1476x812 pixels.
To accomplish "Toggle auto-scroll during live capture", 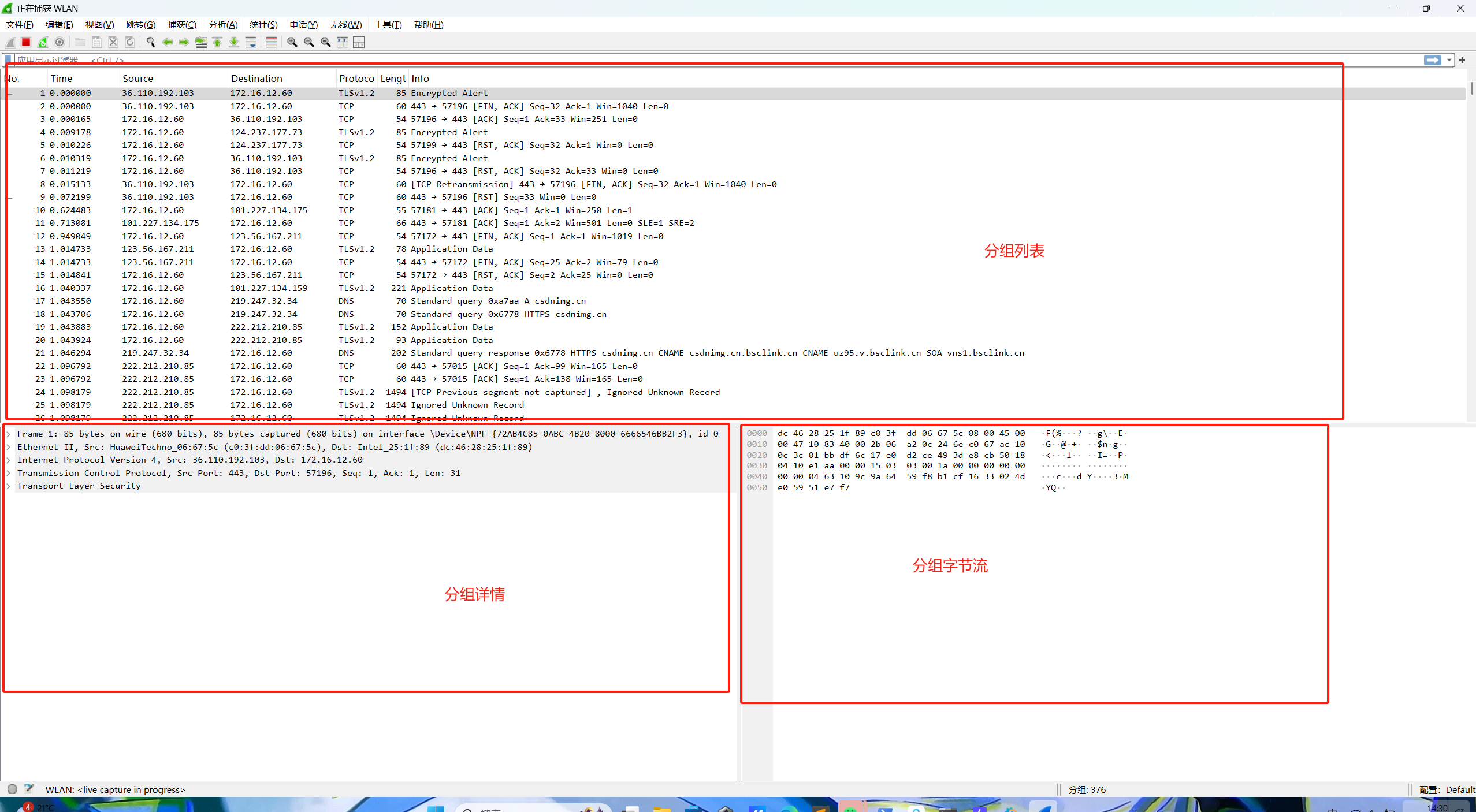I will click(251, 42).
